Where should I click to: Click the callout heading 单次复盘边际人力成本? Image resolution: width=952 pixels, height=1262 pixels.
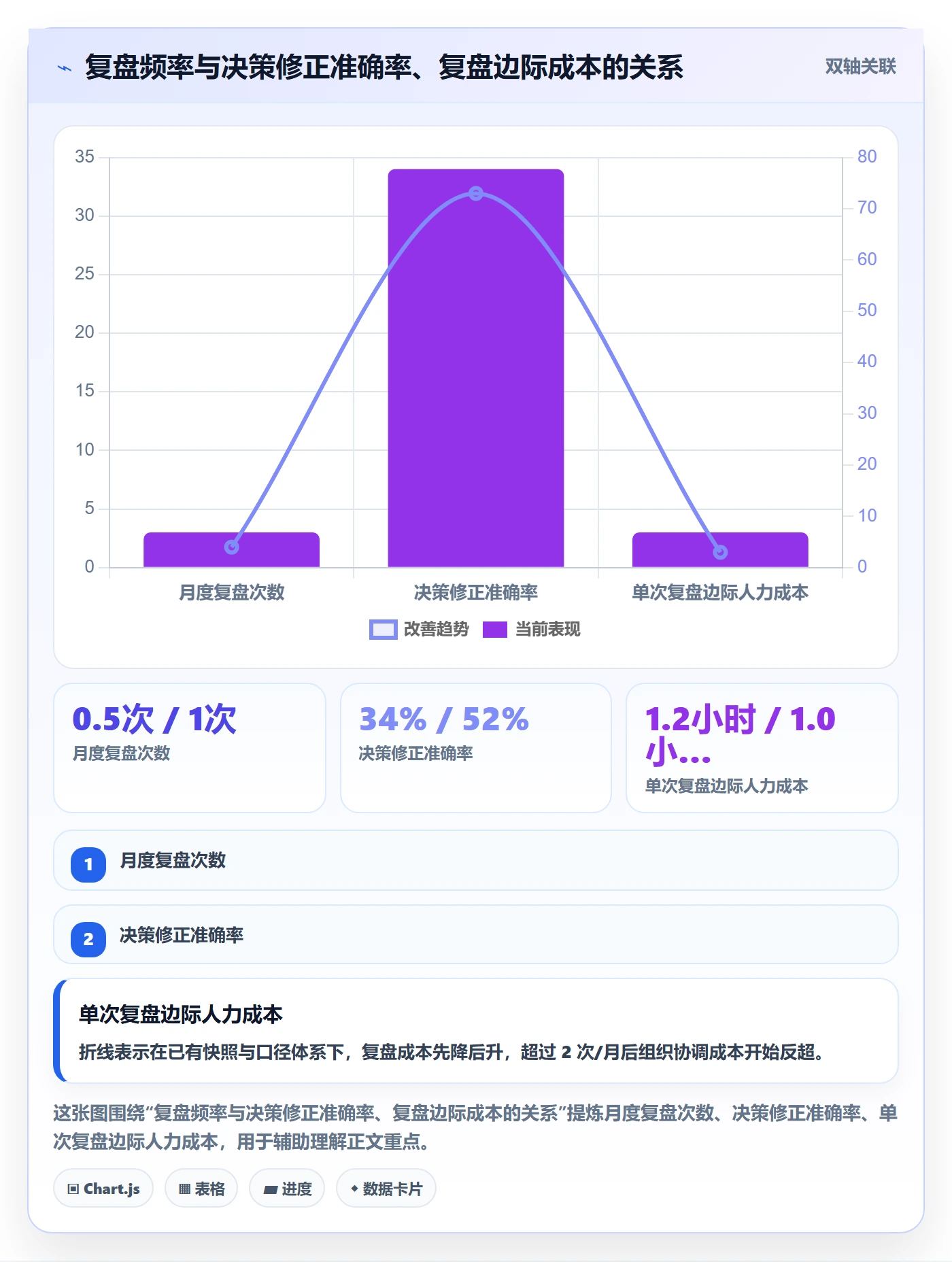pyautogui.click(x=181, y=1014)
